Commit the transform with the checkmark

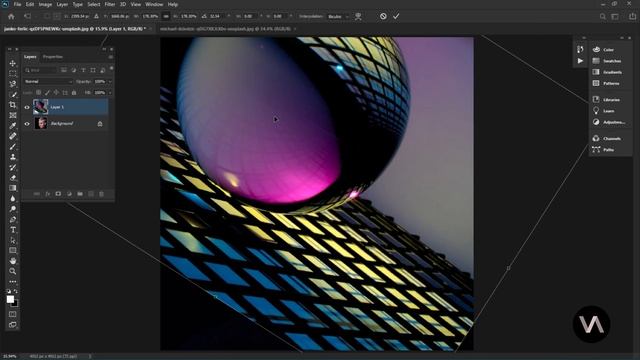point(396,16)
